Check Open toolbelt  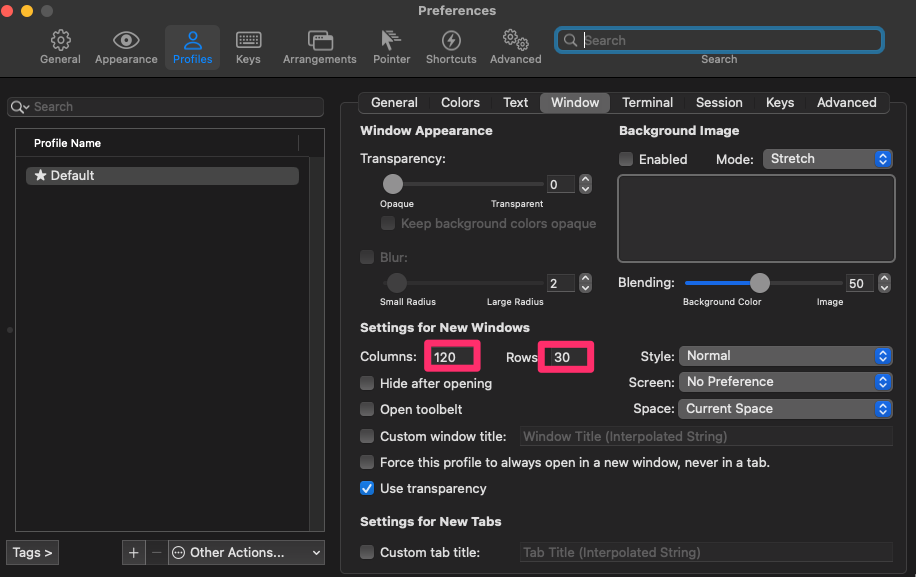click(367, 409)
